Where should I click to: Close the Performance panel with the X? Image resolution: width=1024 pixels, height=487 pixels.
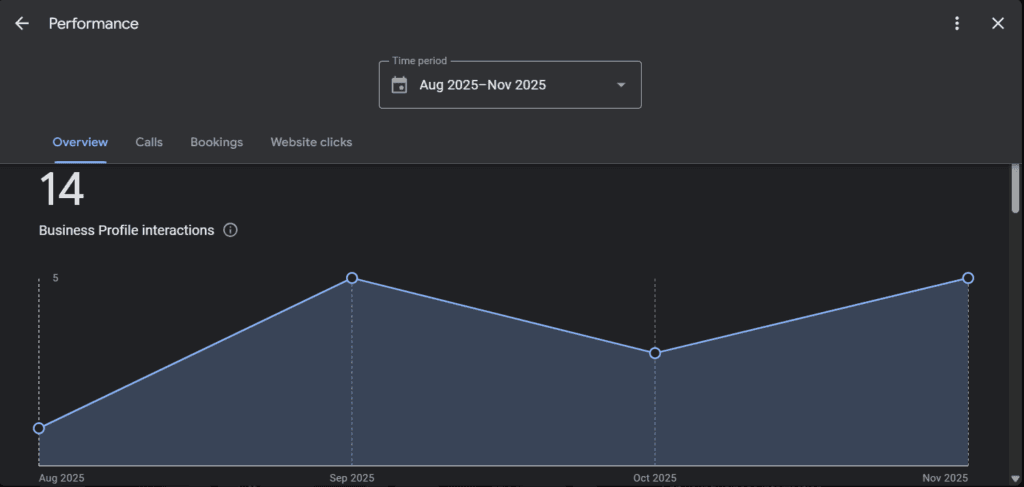pyautogui.click(x=997, y=24)
